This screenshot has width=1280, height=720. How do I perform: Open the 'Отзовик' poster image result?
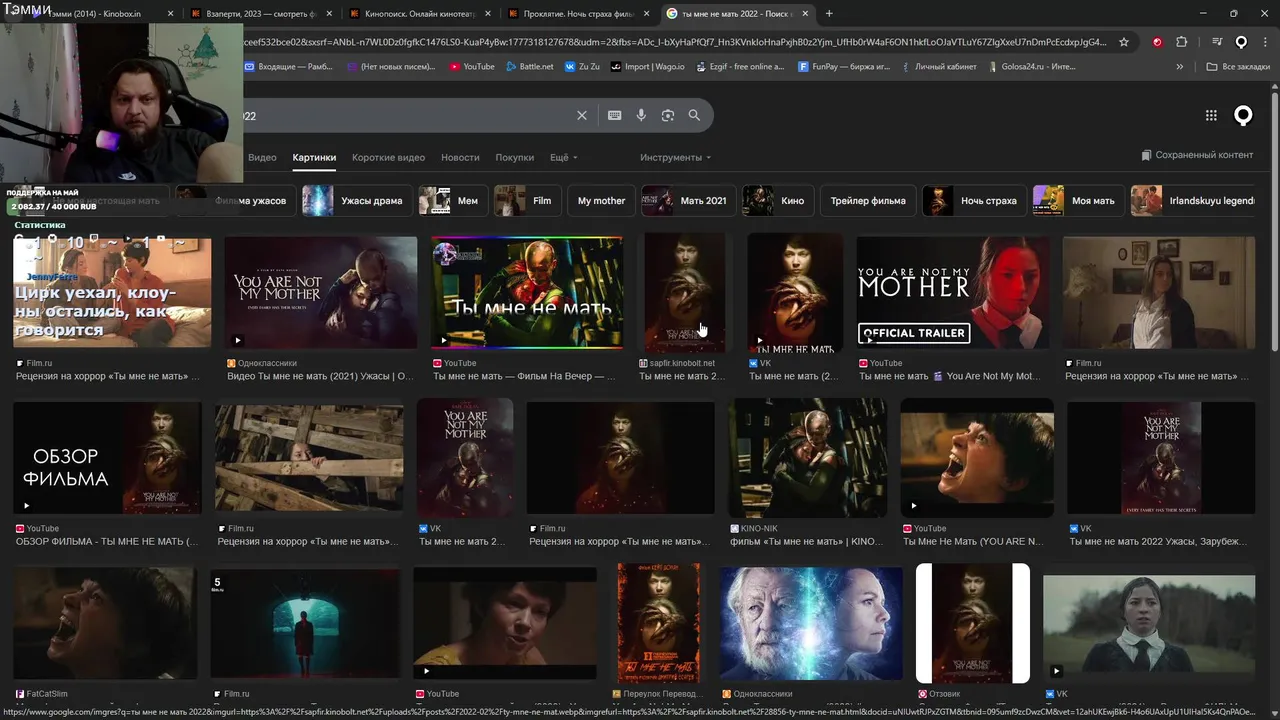[x=973, y=624]
